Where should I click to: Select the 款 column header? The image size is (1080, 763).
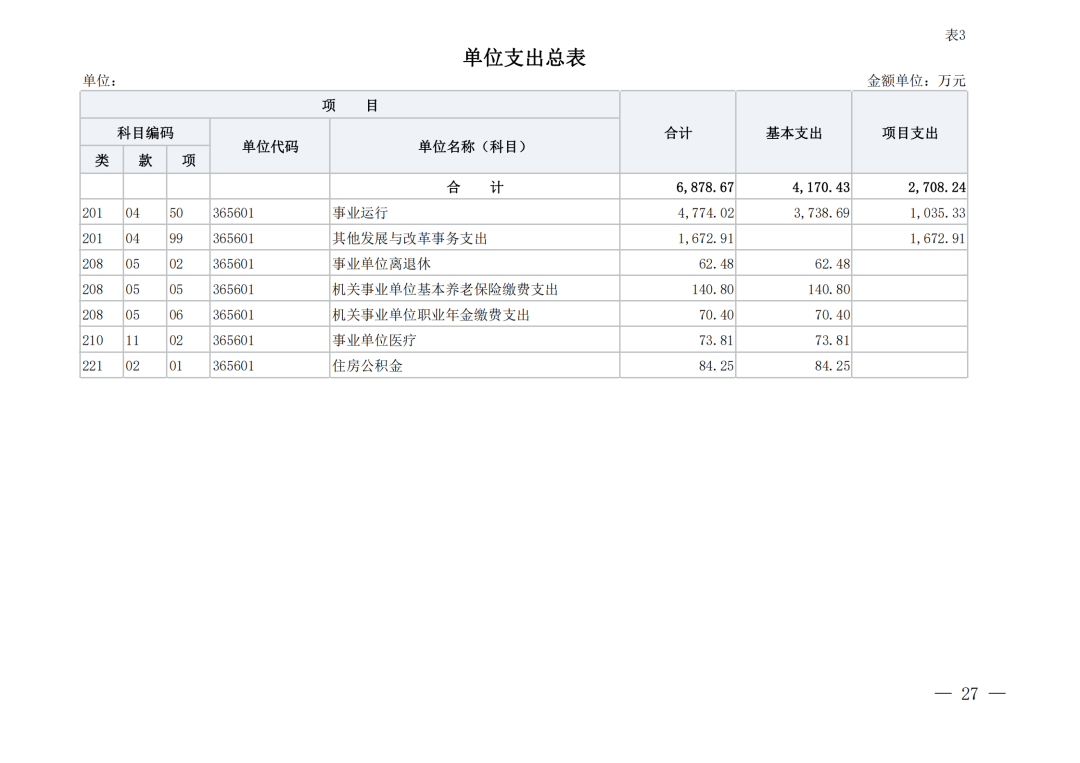[145, 160]
